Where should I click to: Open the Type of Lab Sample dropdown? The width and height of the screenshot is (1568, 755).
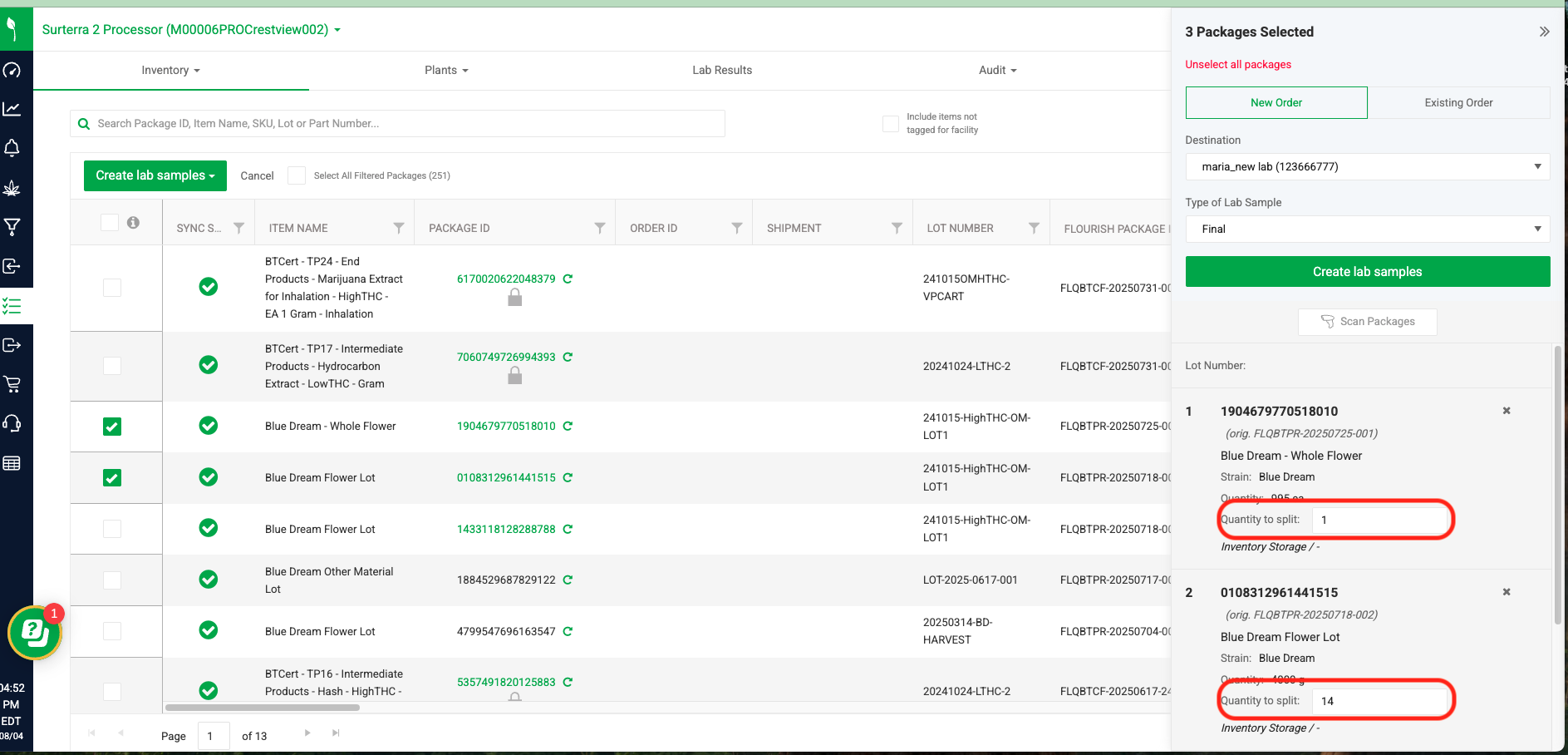[x=1367, y=229]
